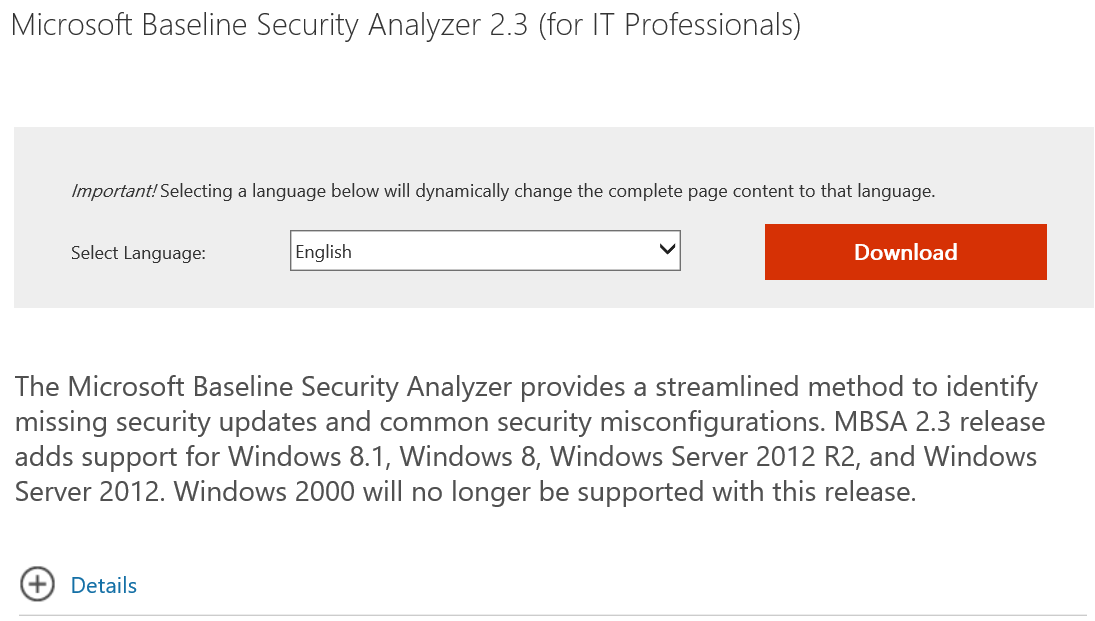Click 'MBSA 2.3 release' in the description

pyautogui.click(x=940, y=422)
